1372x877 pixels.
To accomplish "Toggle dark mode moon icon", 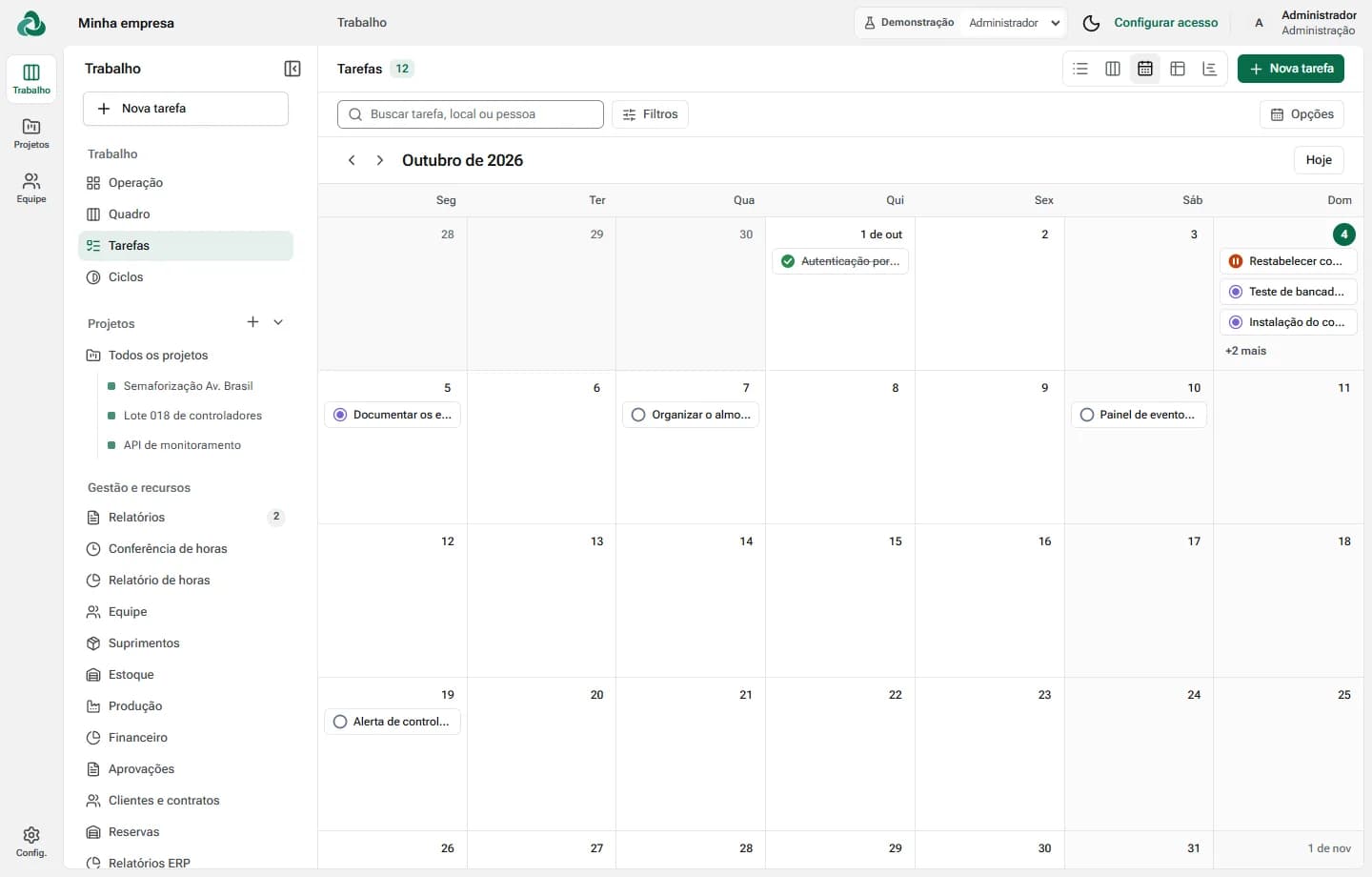I will click(1092, 23).
